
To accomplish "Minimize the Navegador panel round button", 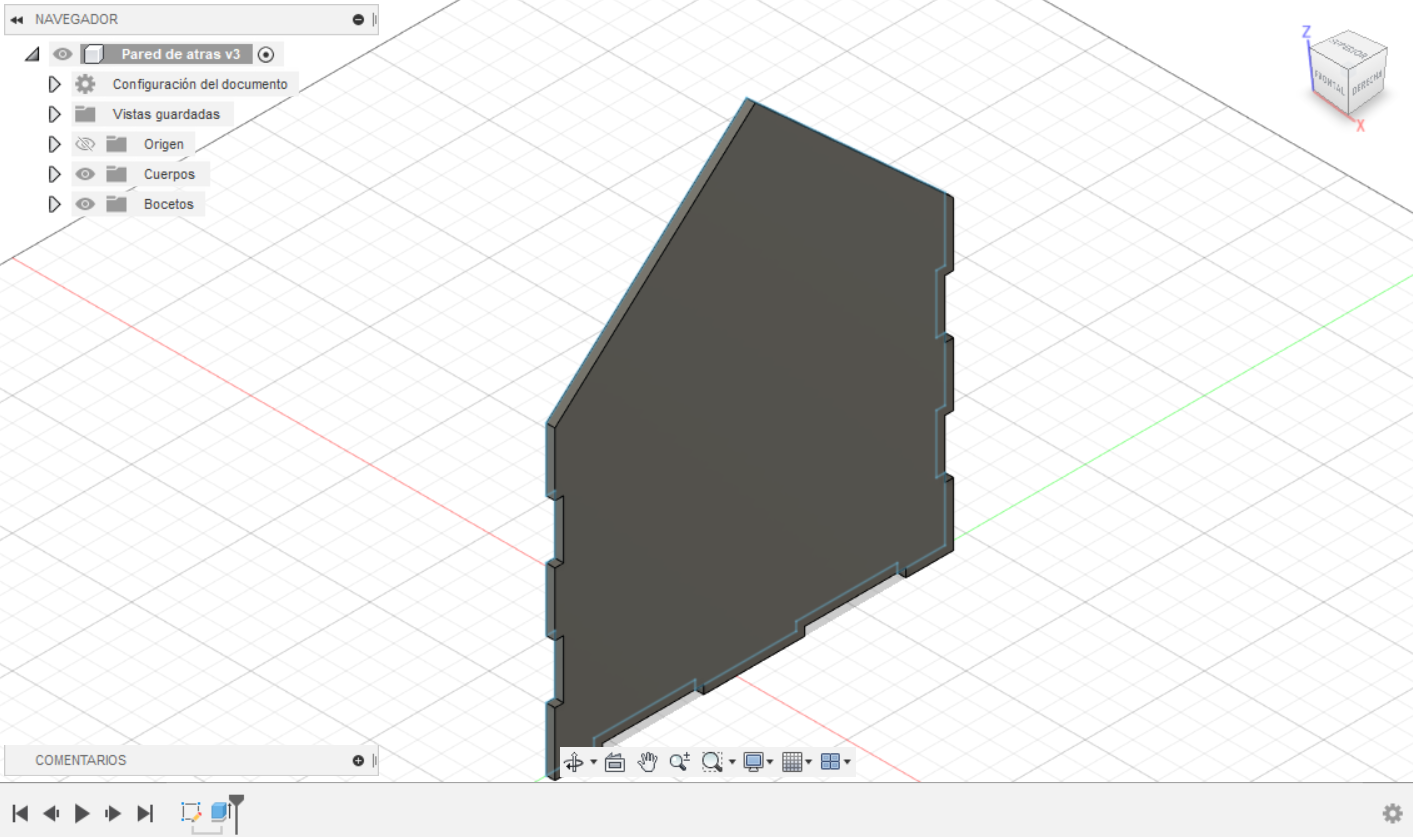I will (358, 20).
